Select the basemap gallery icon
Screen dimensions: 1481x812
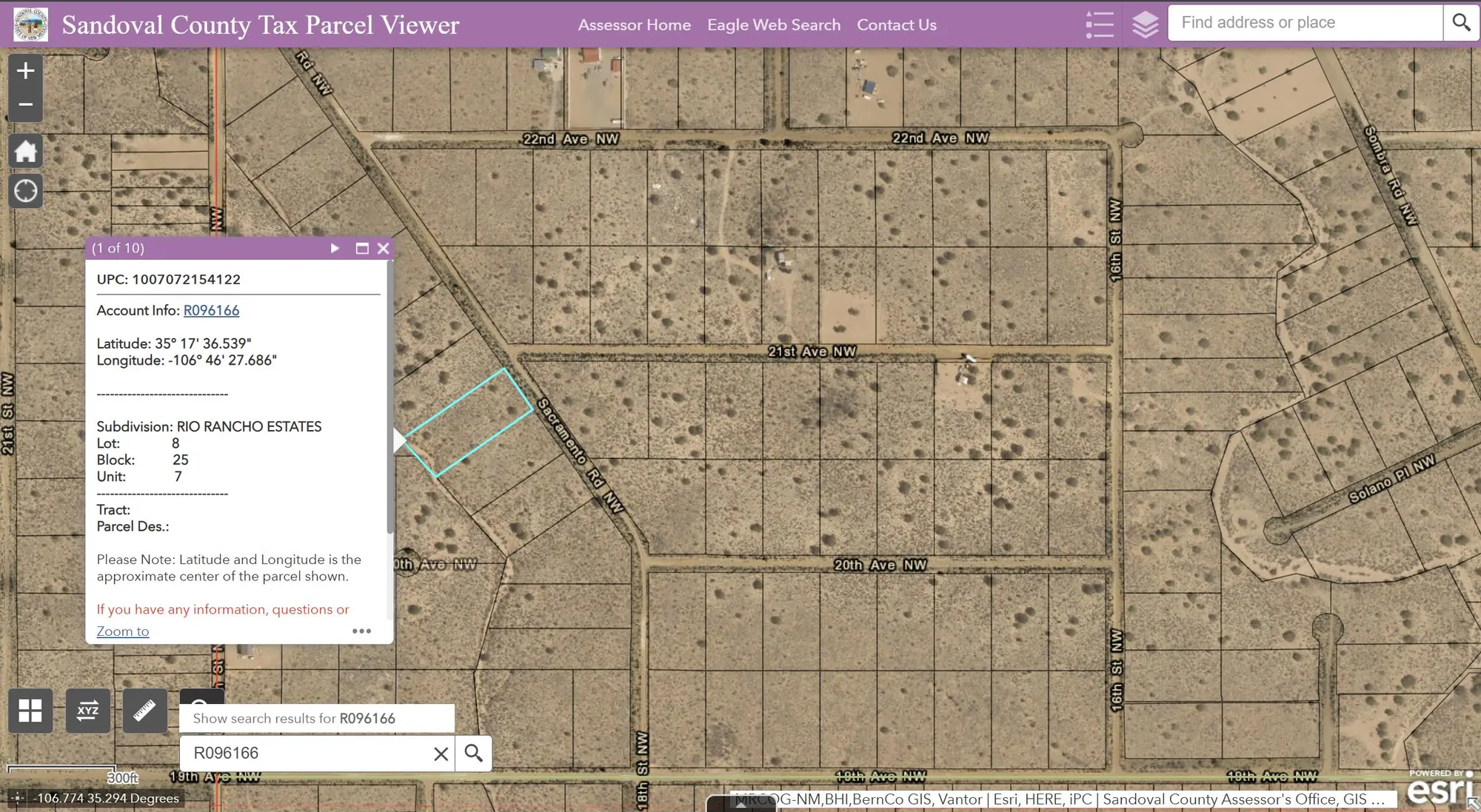[30, 711]
